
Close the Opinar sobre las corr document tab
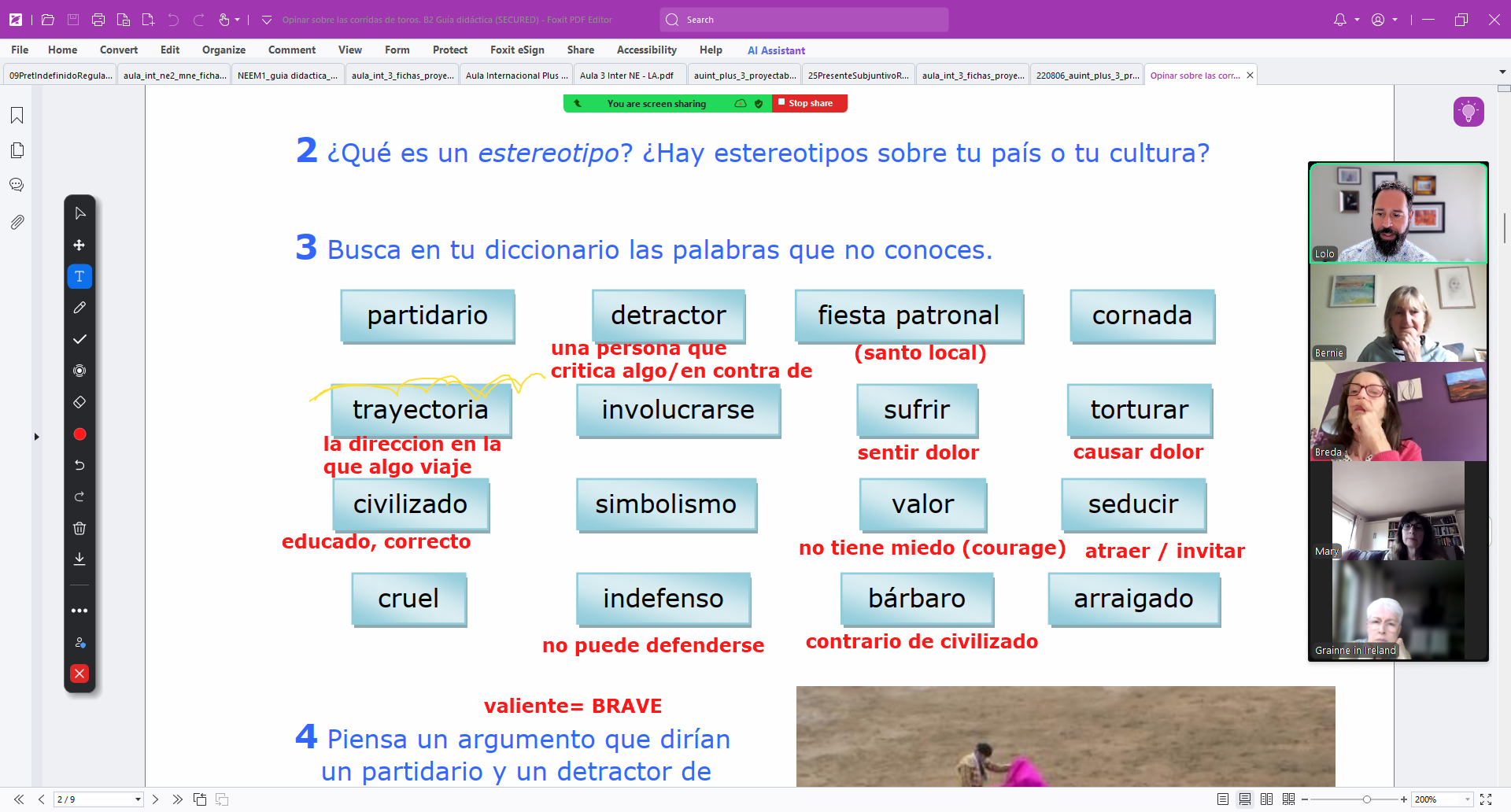pyautogui.click(x=1250, y=76)
